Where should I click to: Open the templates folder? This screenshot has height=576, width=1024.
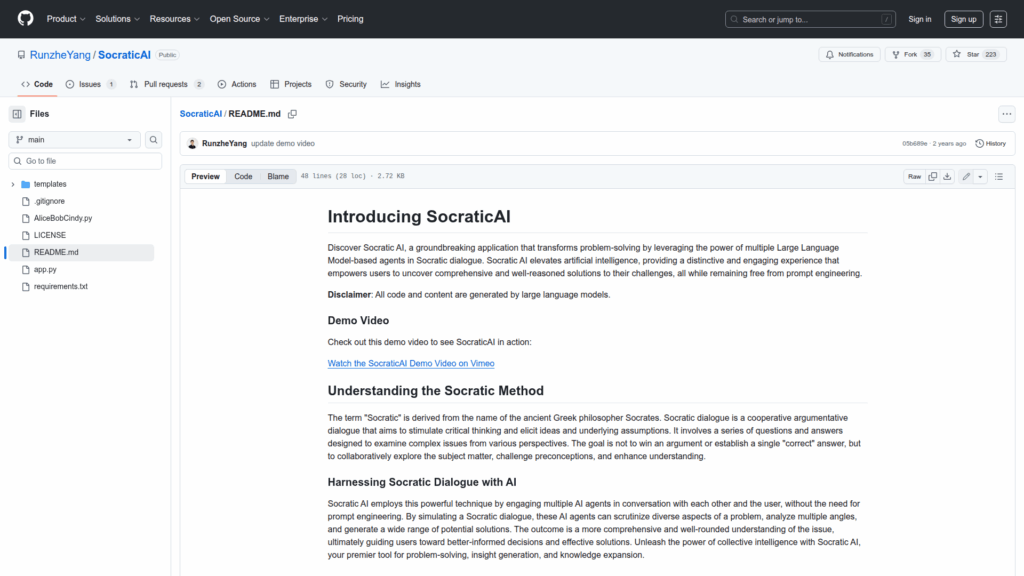[x=50, y=184]
